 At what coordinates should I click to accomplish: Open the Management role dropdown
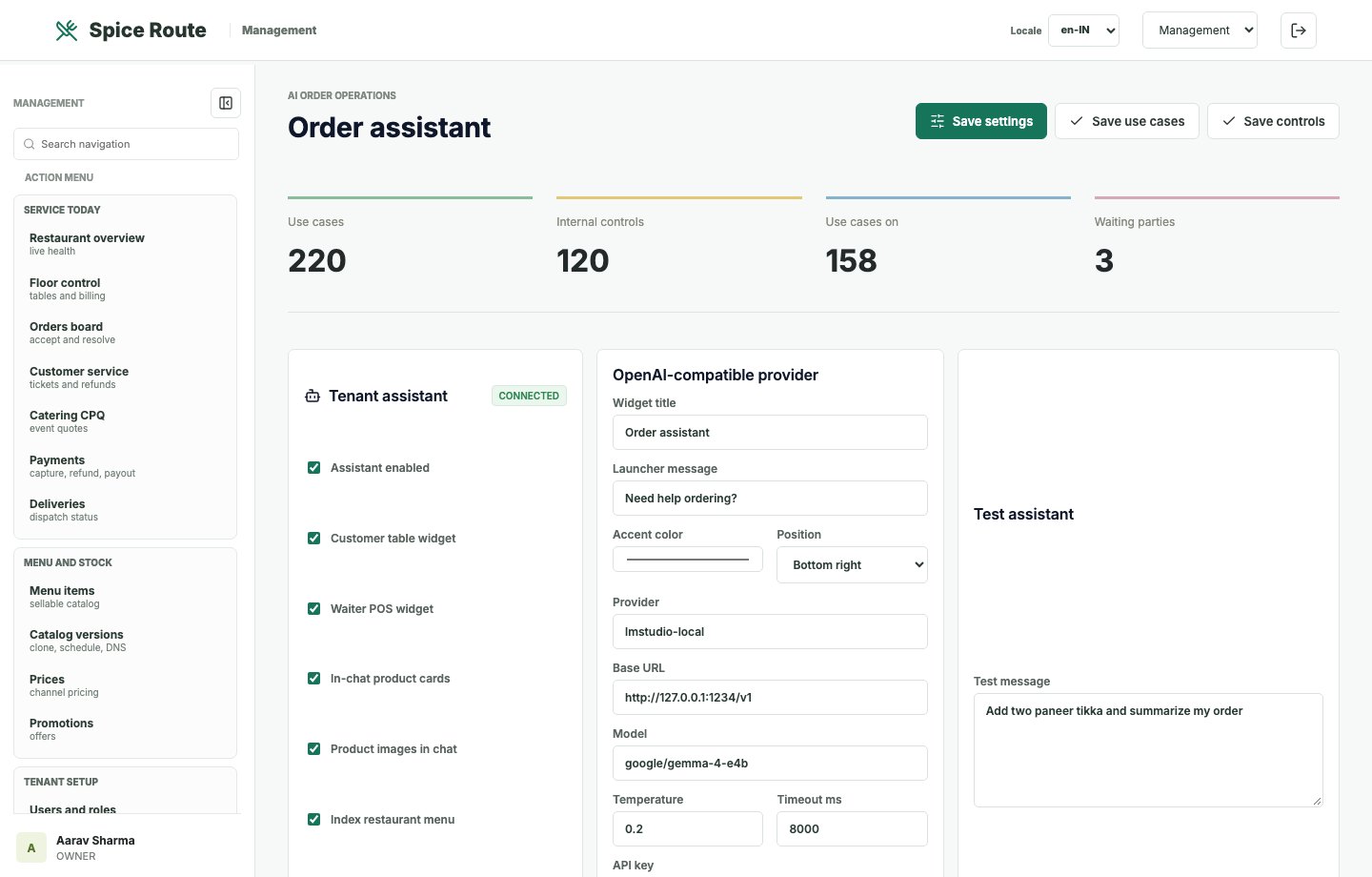[1200, 31]
